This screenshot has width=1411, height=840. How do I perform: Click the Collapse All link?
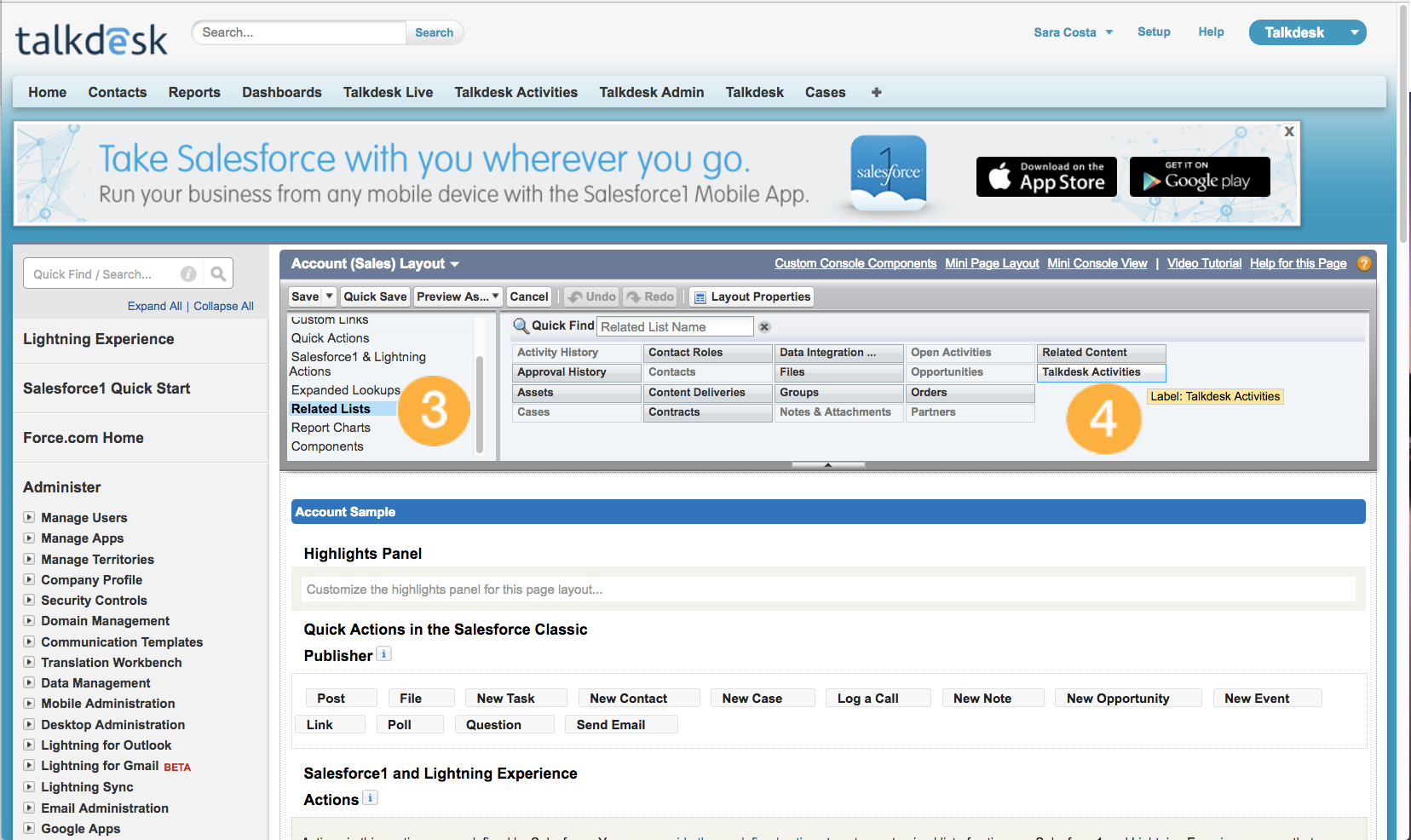point(223,306)
